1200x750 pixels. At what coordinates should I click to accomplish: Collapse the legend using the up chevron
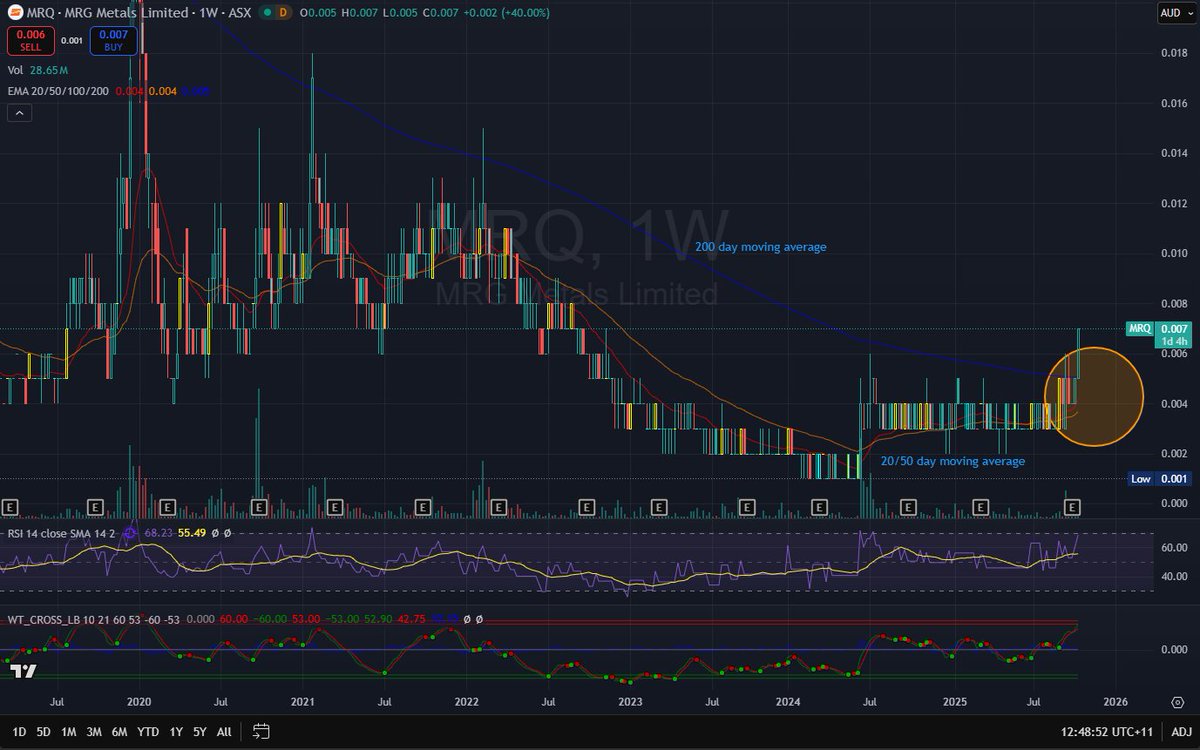(x=19, y=112)
